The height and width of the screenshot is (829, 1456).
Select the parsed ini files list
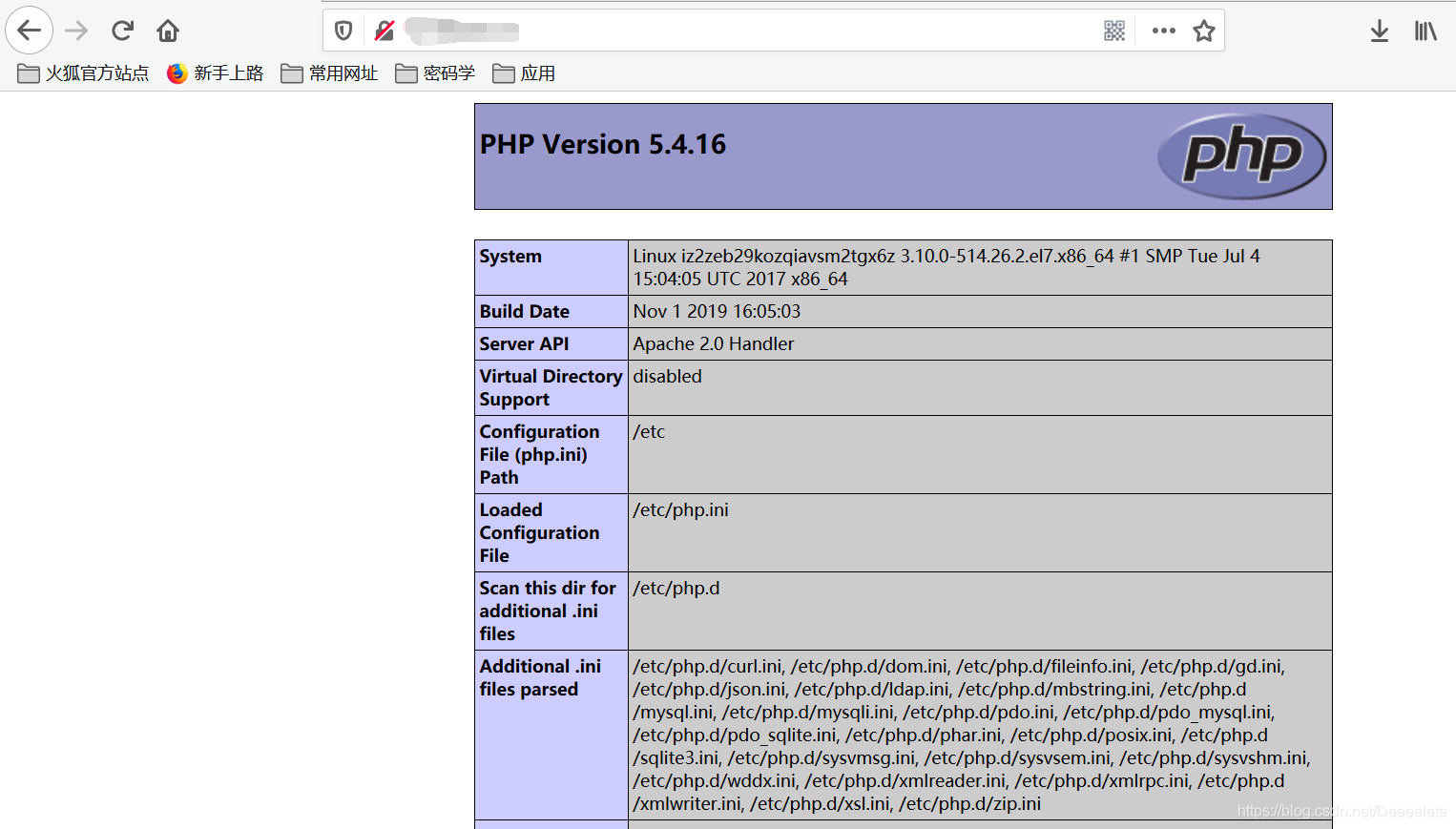pos(971,735)
